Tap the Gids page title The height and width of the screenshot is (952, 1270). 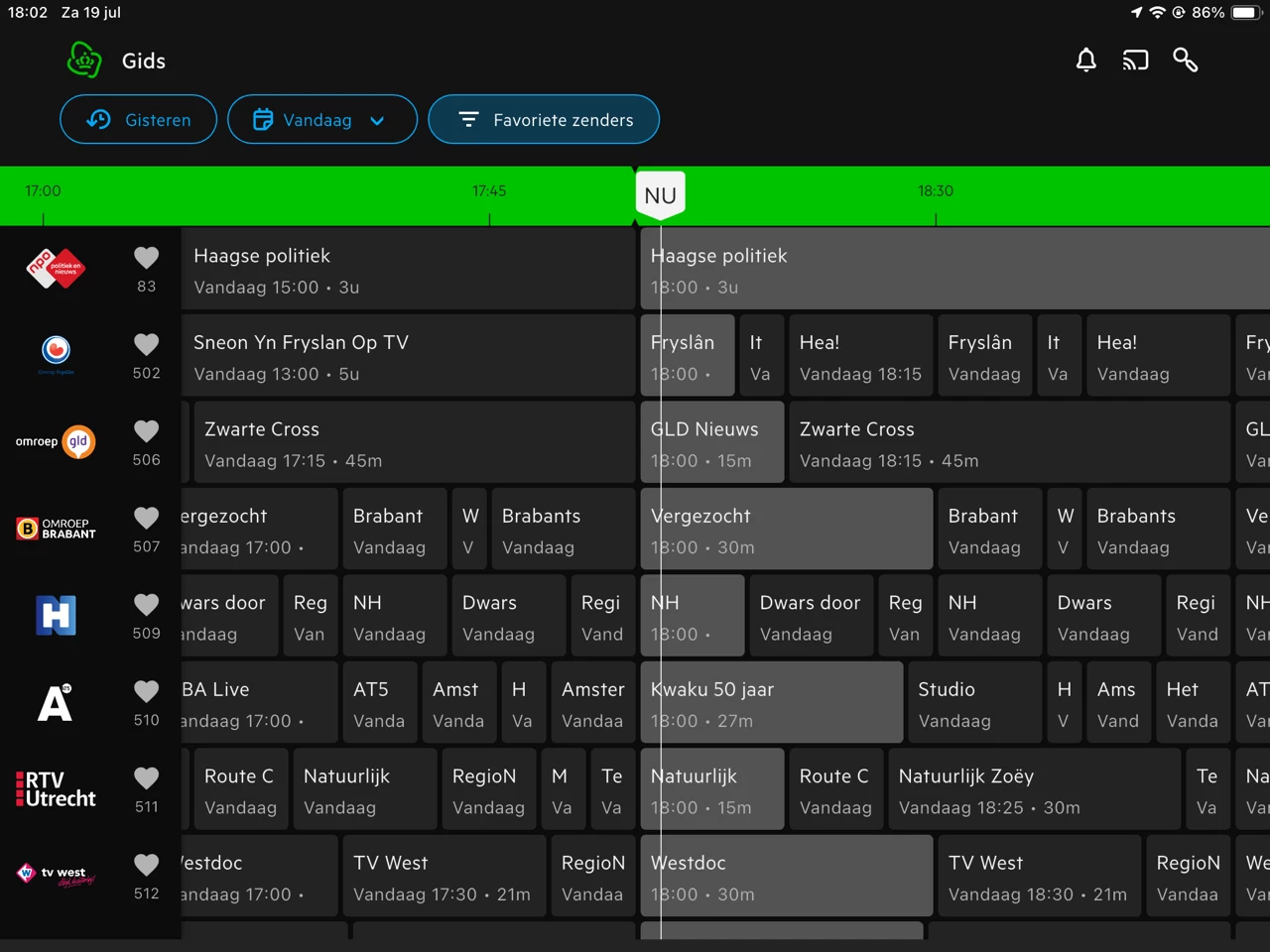tap(144, 60)
